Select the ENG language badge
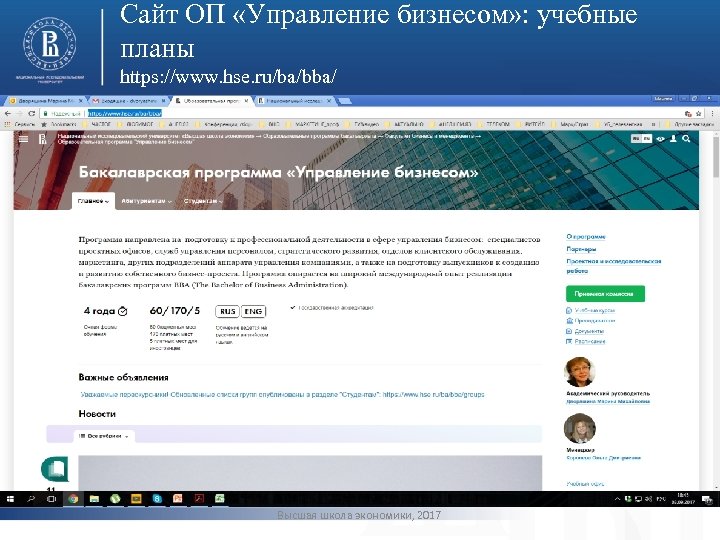Viewport: 720px width, 540px height. (253, 311)
